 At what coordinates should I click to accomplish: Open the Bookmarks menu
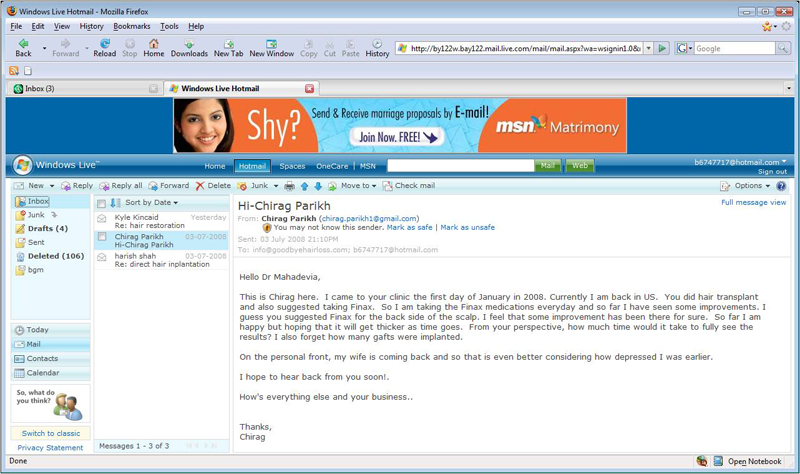click(131, 26)
